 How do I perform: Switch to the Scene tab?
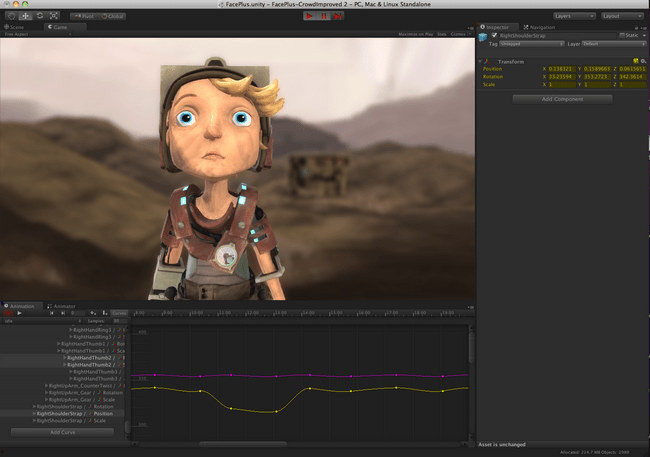16,27
